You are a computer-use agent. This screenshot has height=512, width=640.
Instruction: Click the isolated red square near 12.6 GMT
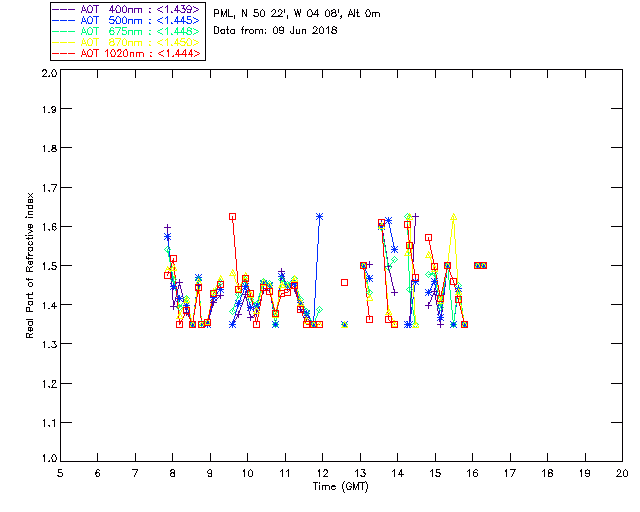pyautogui.click(x=344, y=282)
